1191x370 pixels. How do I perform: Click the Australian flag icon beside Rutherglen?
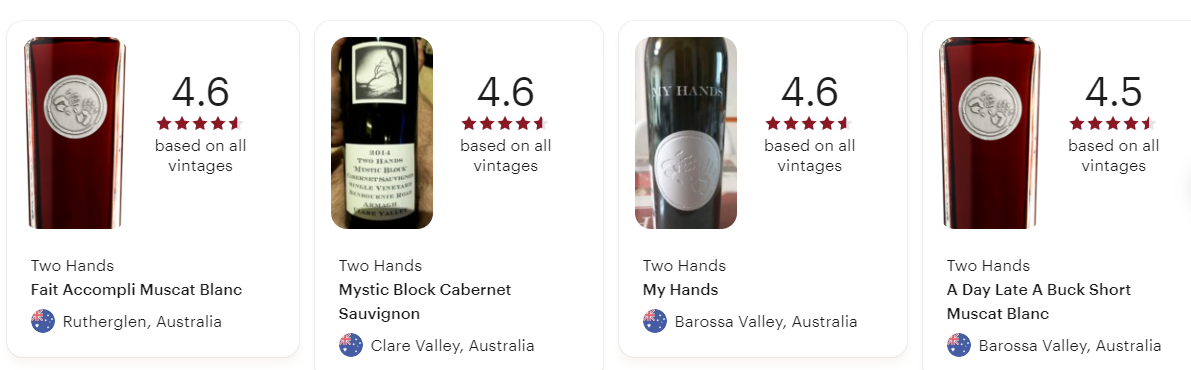(43, 321)
